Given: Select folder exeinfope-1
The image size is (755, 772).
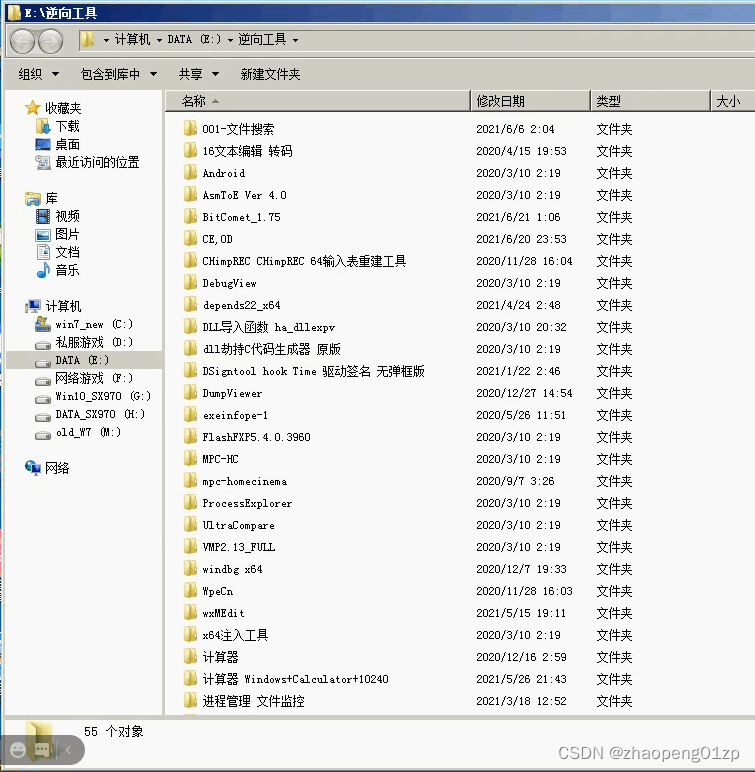Looking at the screenshot, I should 235,415.
